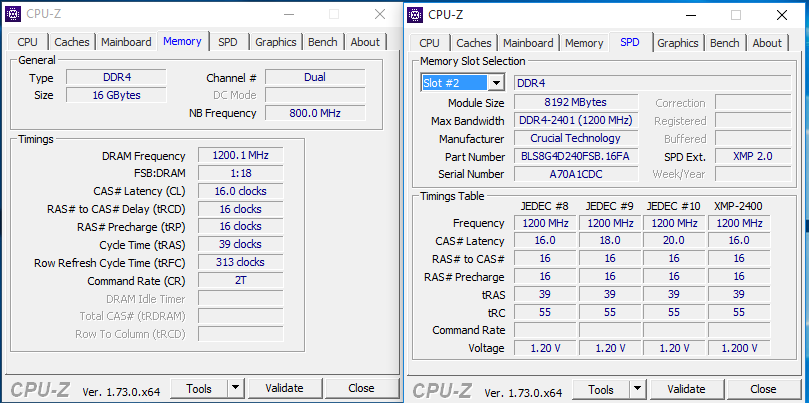Click Max Bandwidth DDR4-2401 field

tap(576, 120)
